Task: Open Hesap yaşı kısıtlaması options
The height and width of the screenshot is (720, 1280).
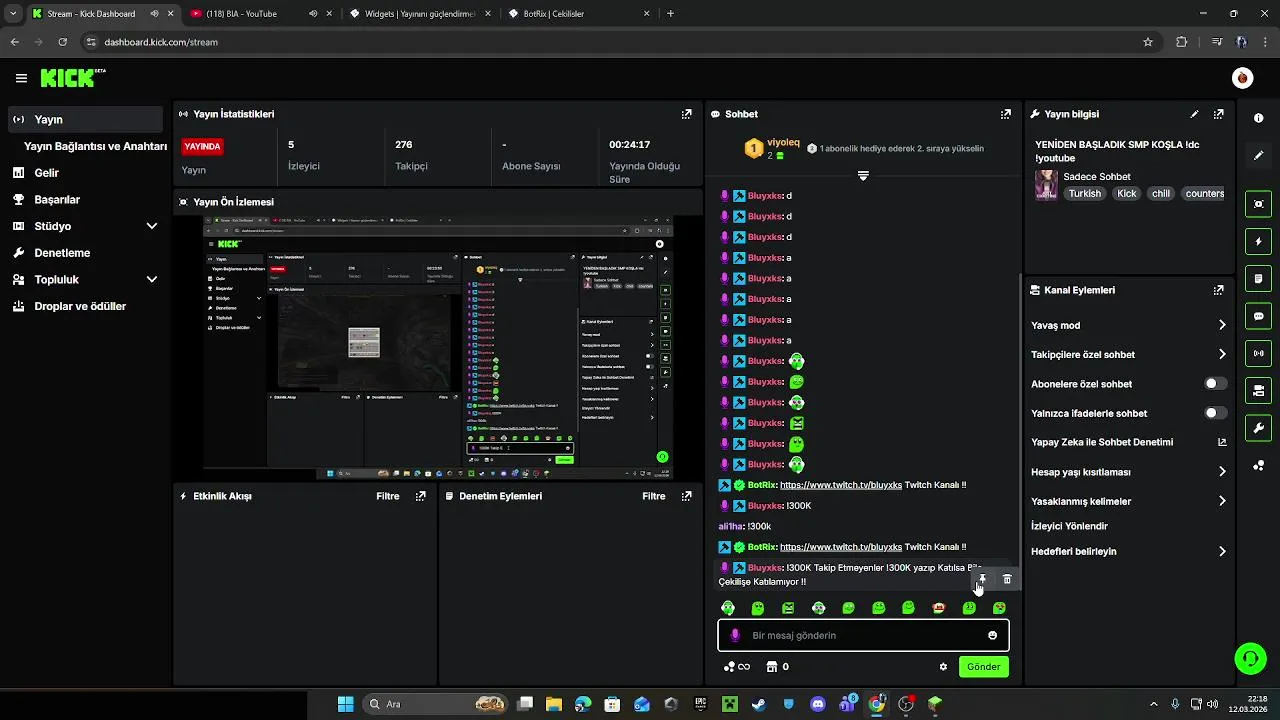Action: tap(1128, 472)
